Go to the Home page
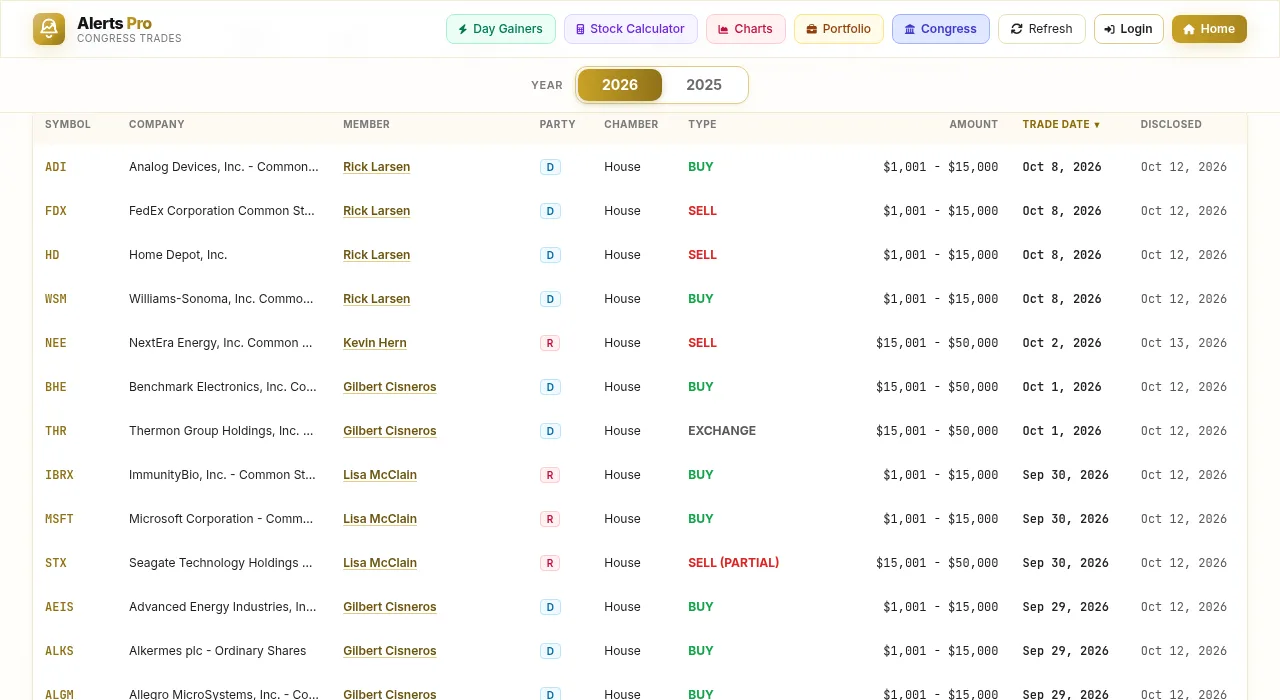The width and height of the screenshot is (1280, 700). pos(1209,29)
